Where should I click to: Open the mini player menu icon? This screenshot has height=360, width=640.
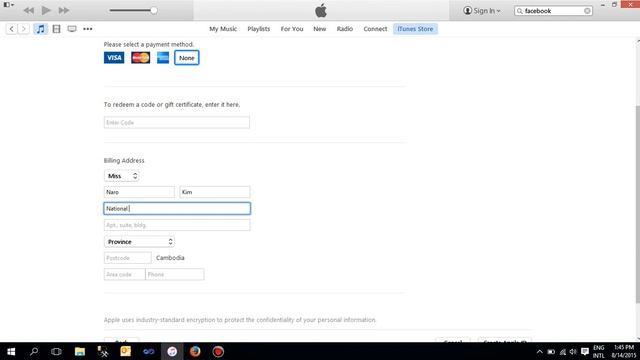tap(9, 4)
